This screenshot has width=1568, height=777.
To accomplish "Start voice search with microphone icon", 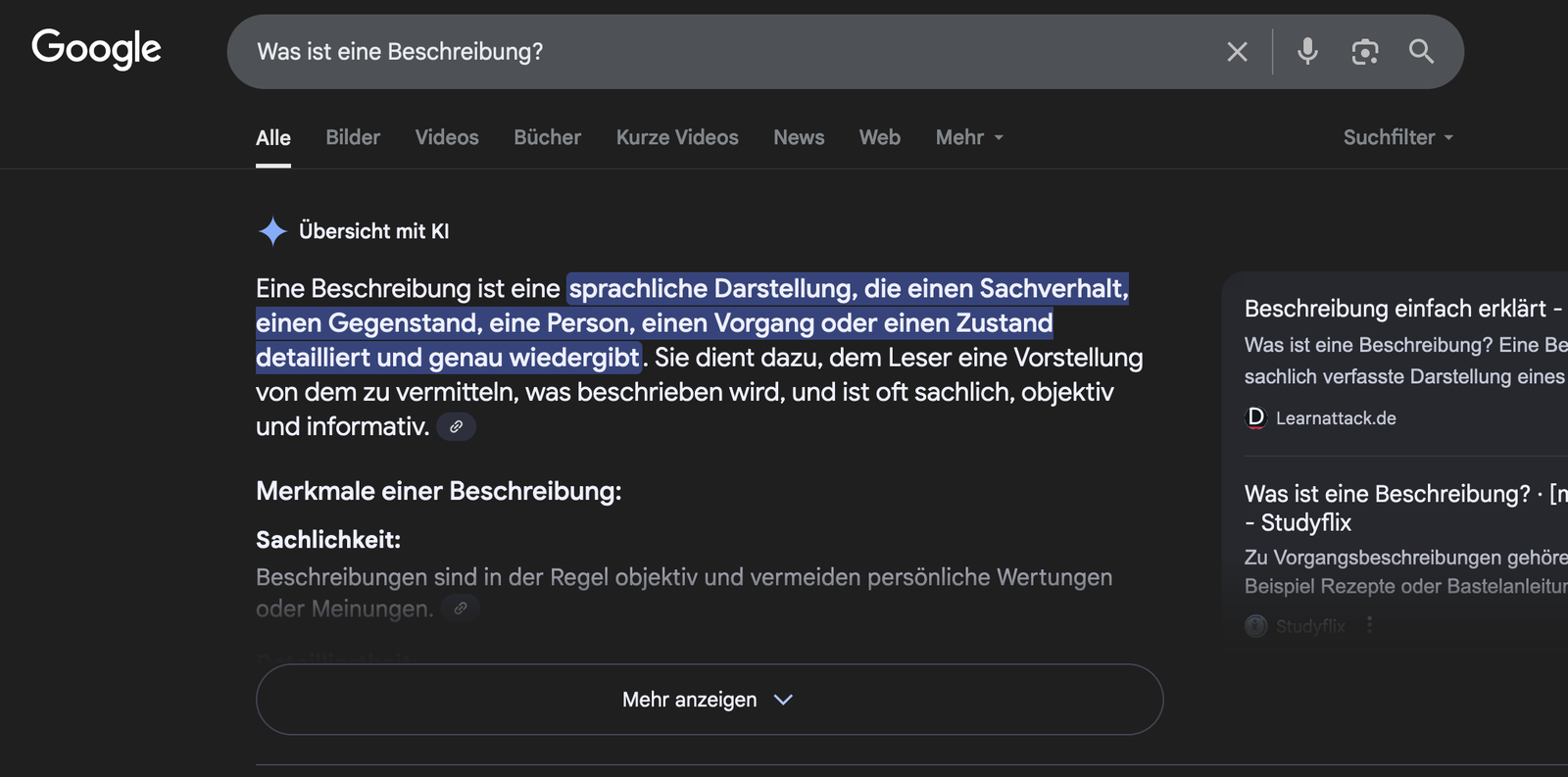I will (x=1307, y=51).
